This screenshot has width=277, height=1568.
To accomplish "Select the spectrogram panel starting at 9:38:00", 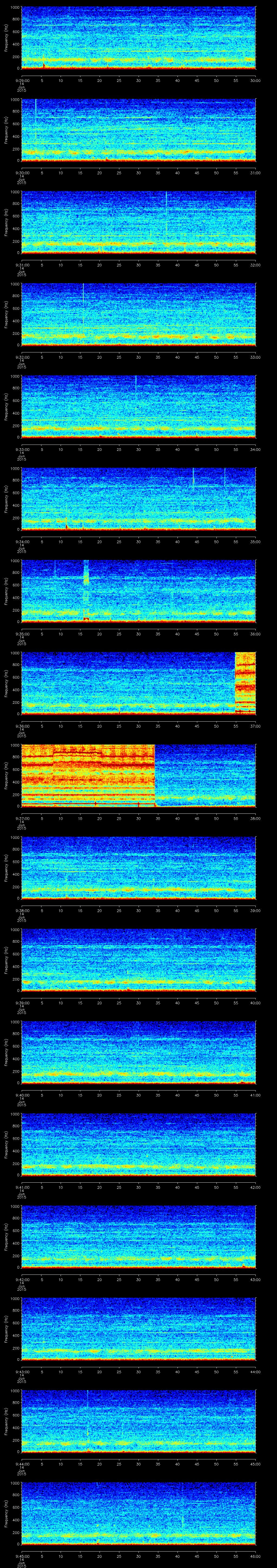I will coord(138,869).
